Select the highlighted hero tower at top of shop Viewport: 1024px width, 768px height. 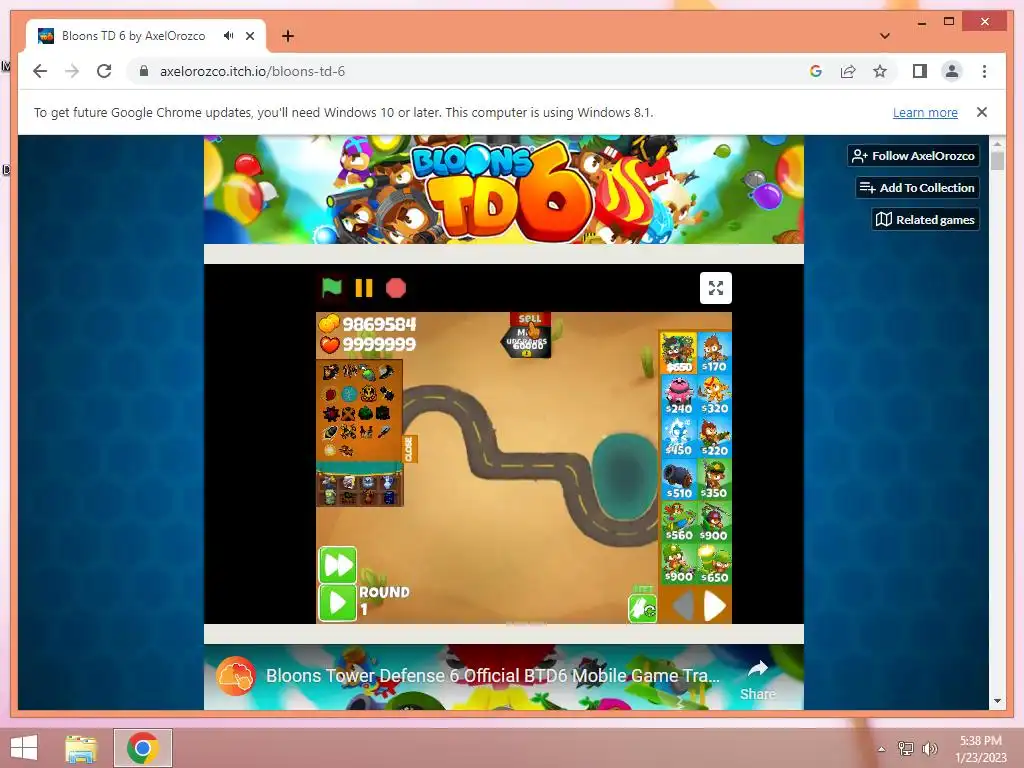(x=679, y=353)
